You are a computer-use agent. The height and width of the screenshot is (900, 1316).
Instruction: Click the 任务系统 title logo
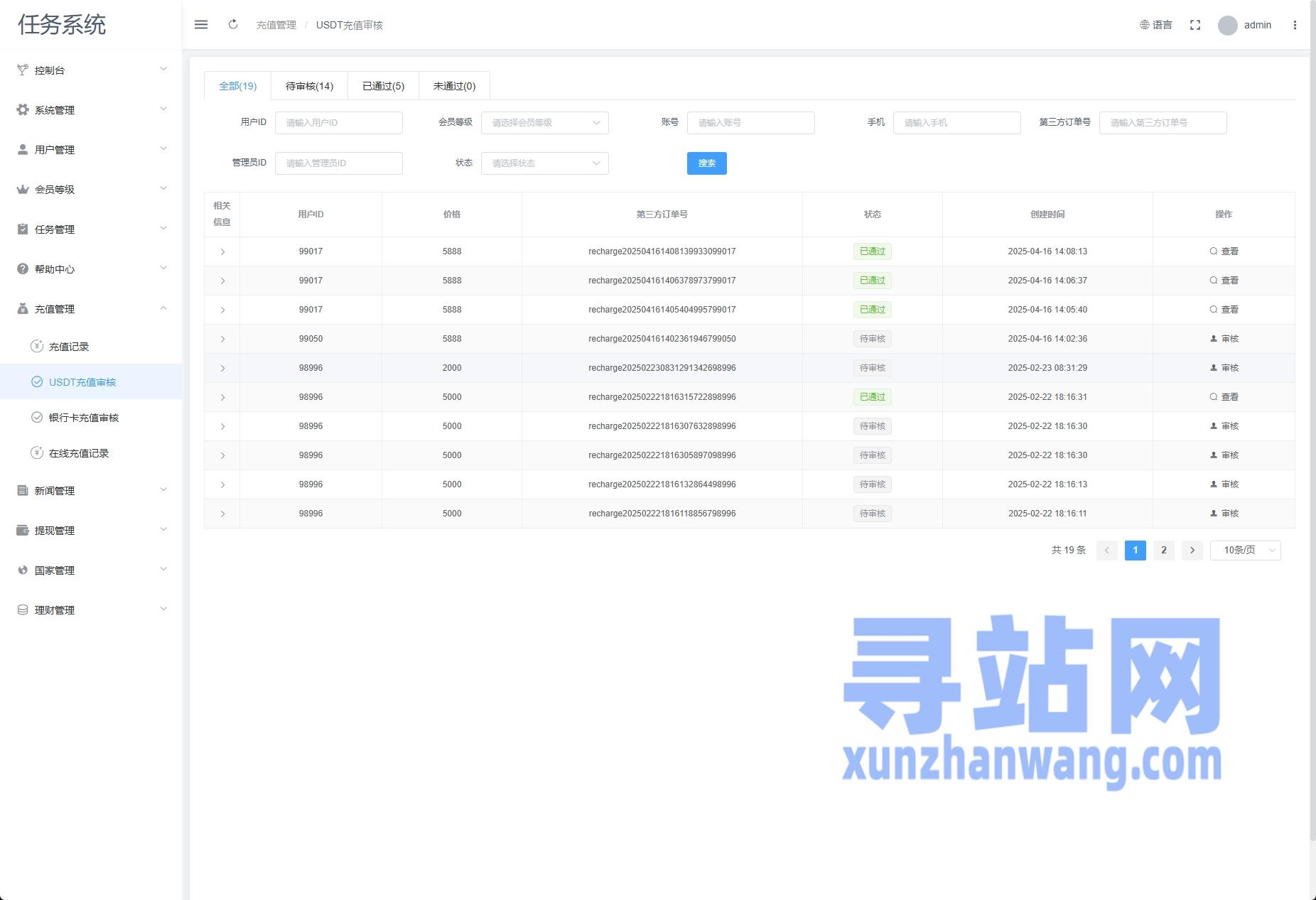pos(62,25)
